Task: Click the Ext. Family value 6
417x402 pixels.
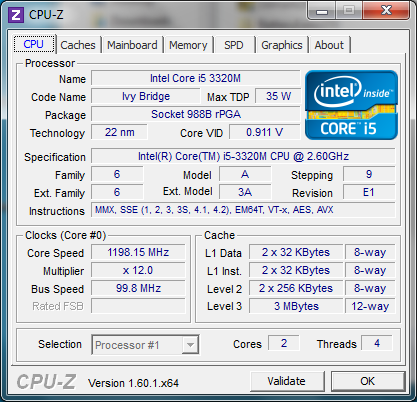Action: (117, 192)
